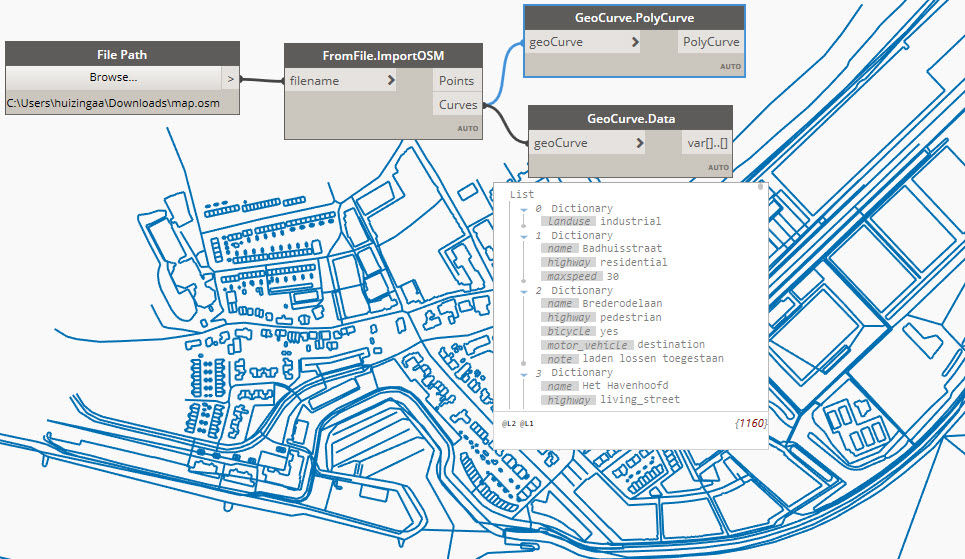This screenshot has height=559, width=965.
Task: Open filename port chevron on FromFile.ImportOSM
Action: tap(391, 80)
